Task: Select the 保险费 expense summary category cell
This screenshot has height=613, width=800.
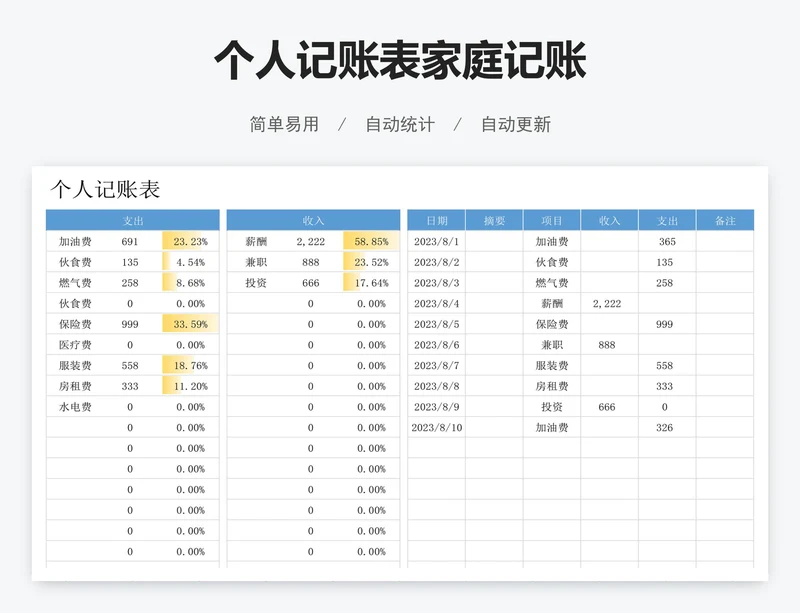Action: (x=75, y=324)
